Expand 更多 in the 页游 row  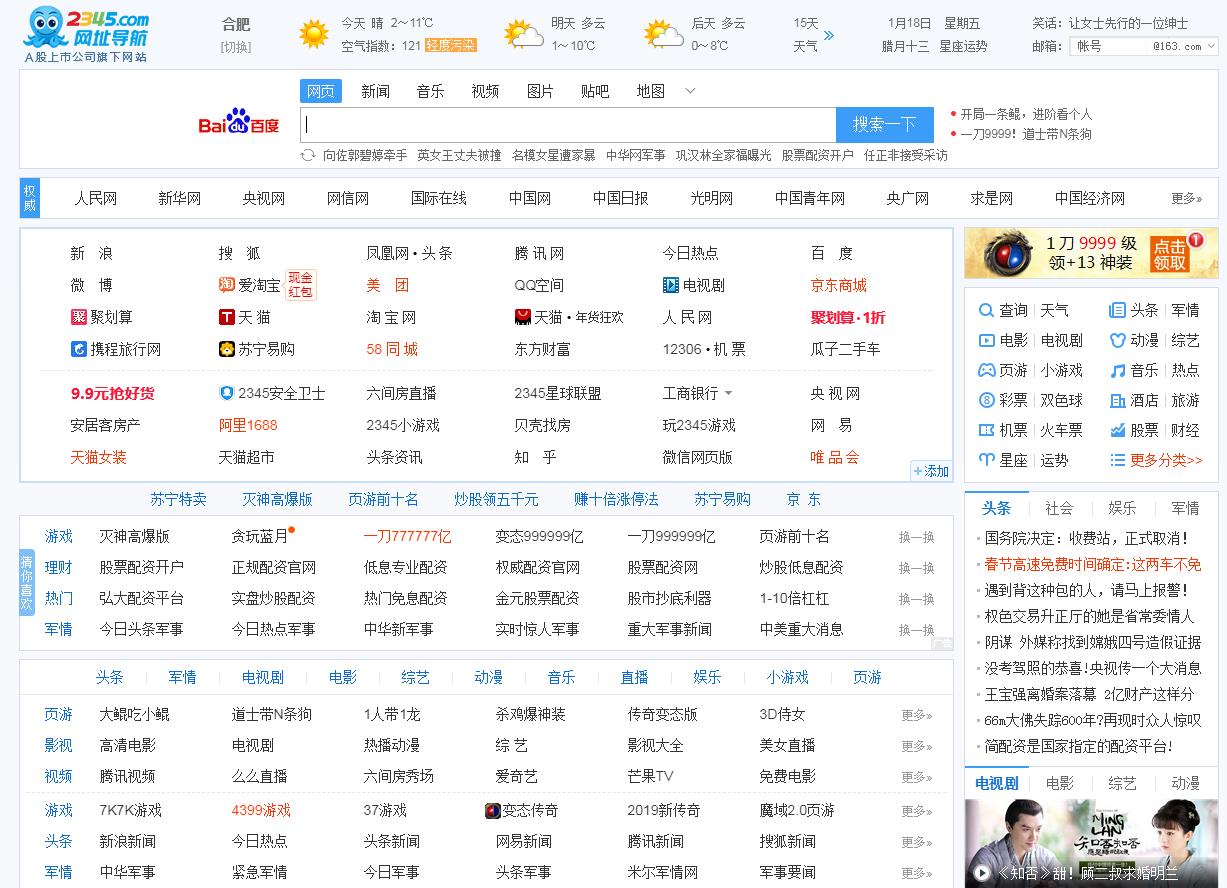tap(917, 715)
